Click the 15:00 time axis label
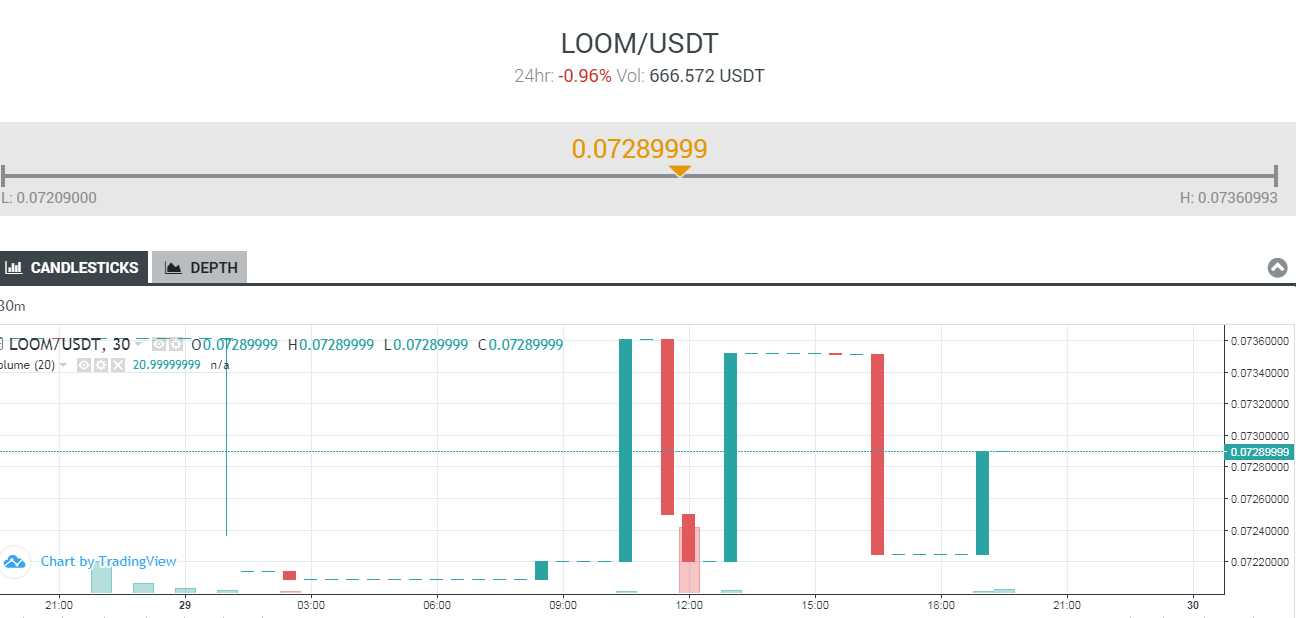 pos(815,605)
